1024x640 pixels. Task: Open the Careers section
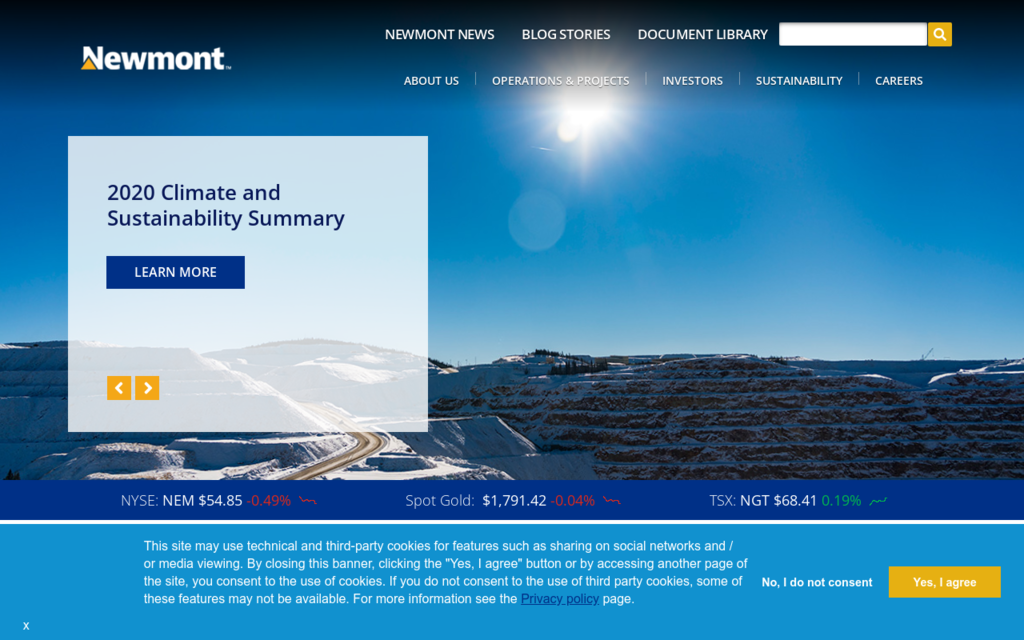pos(898,80)
